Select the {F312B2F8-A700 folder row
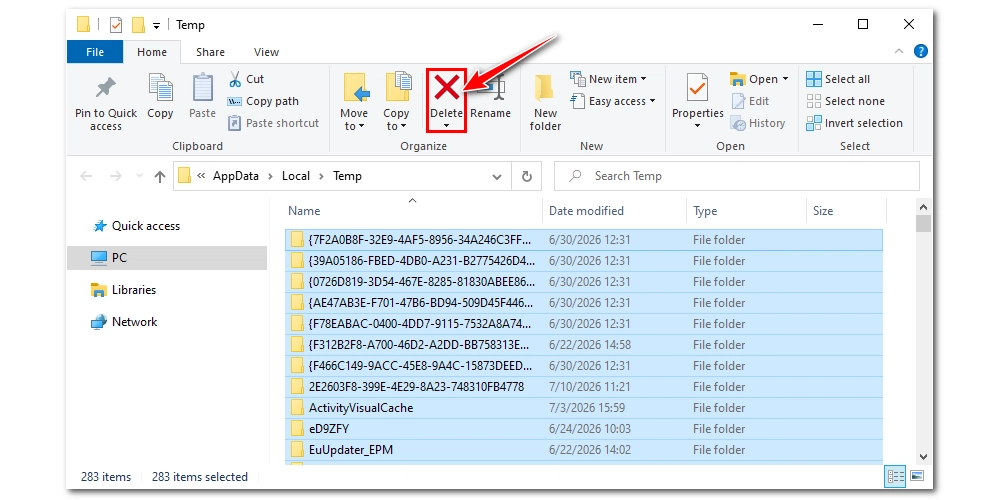 click(584, 345)
